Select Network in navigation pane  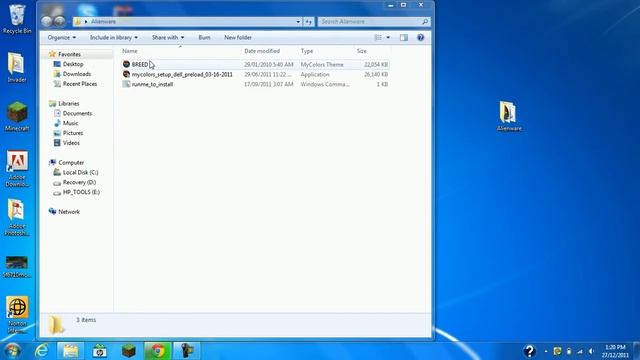pos(69,212)
